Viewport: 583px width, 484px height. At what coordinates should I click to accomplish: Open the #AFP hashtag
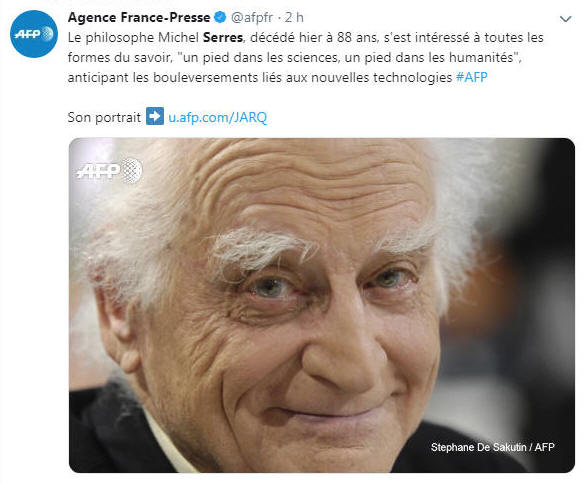pyautogui.click(x=471, y=77)
